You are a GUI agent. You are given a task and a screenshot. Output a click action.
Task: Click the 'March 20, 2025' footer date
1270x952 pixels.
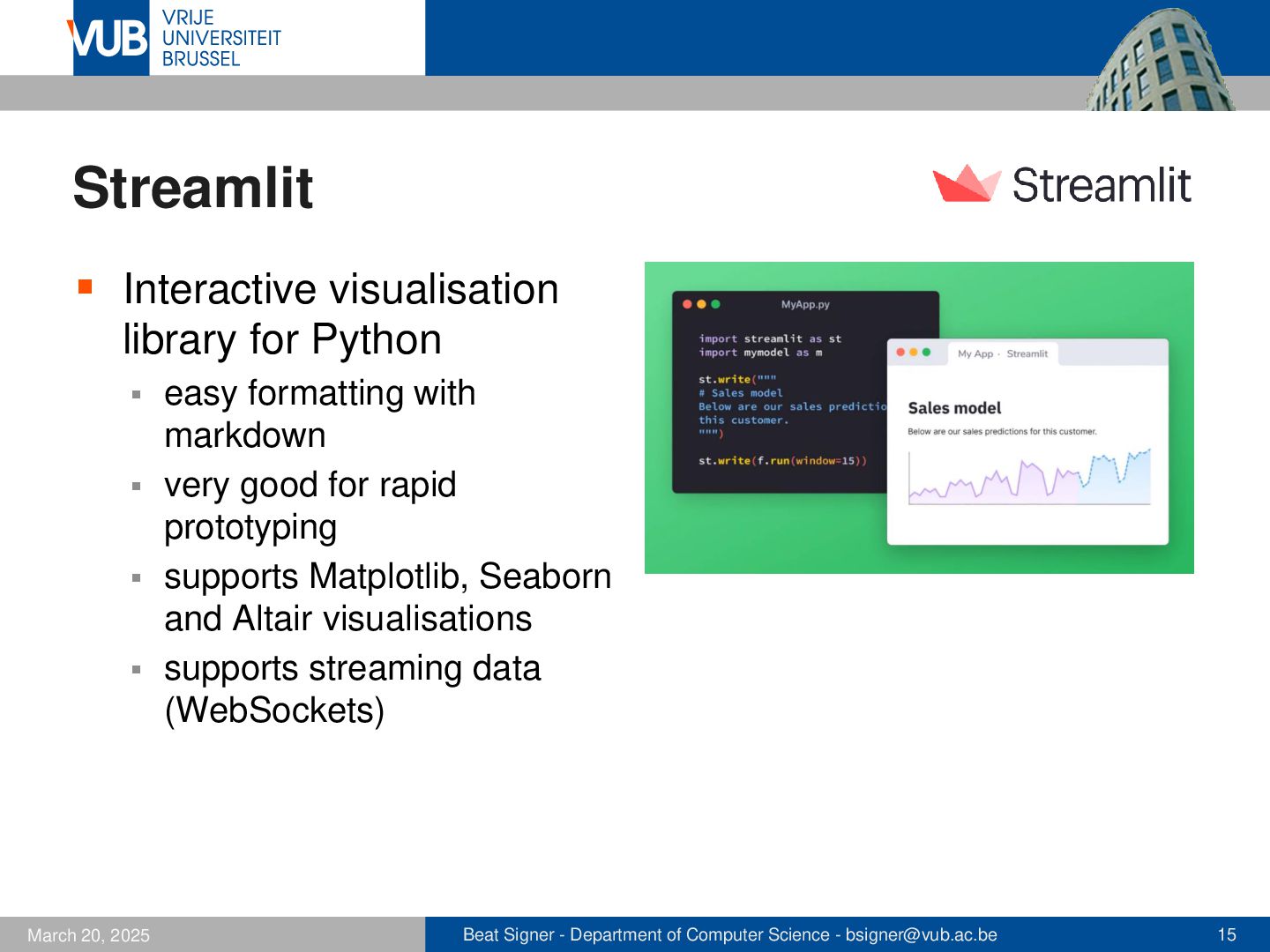[88, 935]
